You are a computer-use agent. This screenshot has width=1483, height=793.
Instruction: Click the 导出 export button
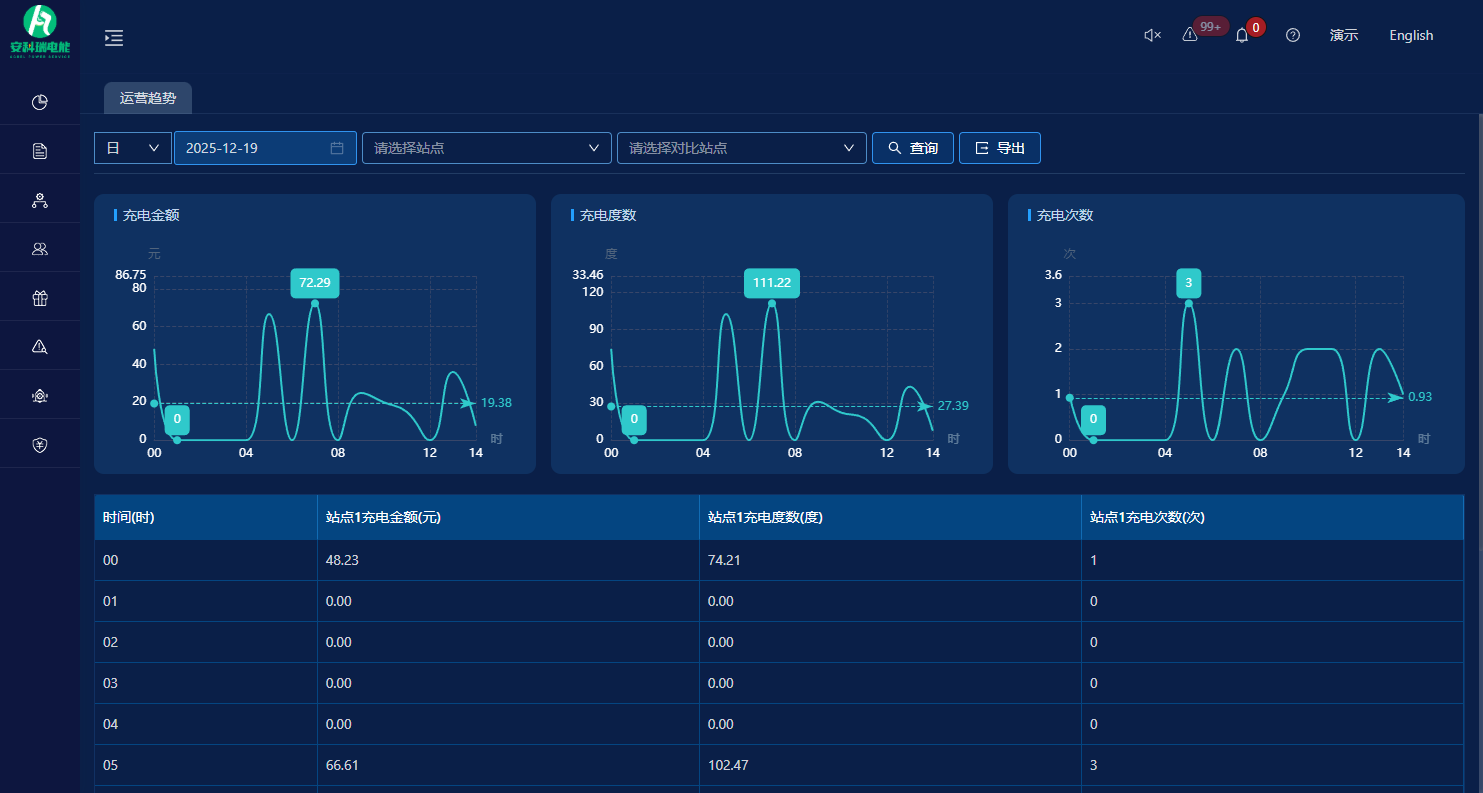[999, 148]
